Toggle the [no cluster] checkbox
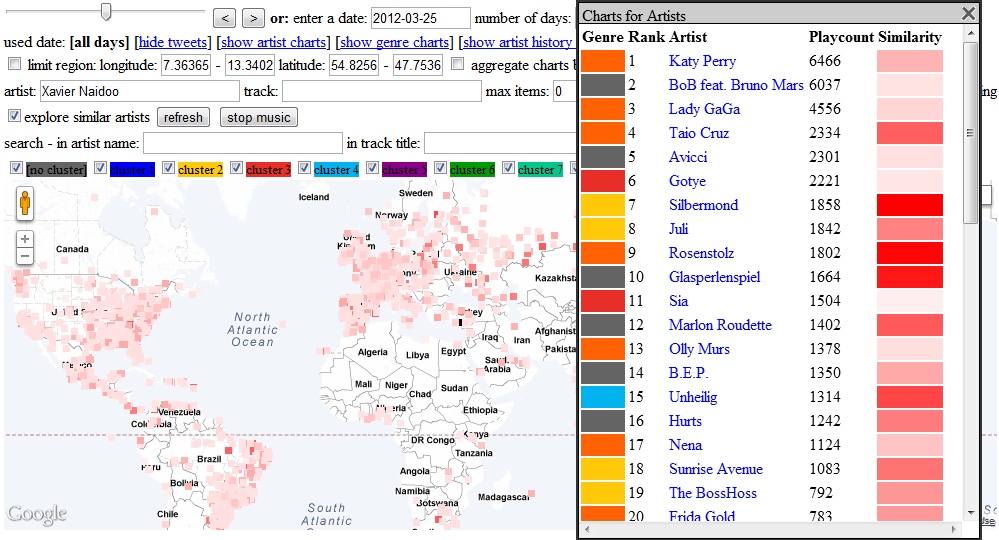The image size is (999, 540). [17, 168]
